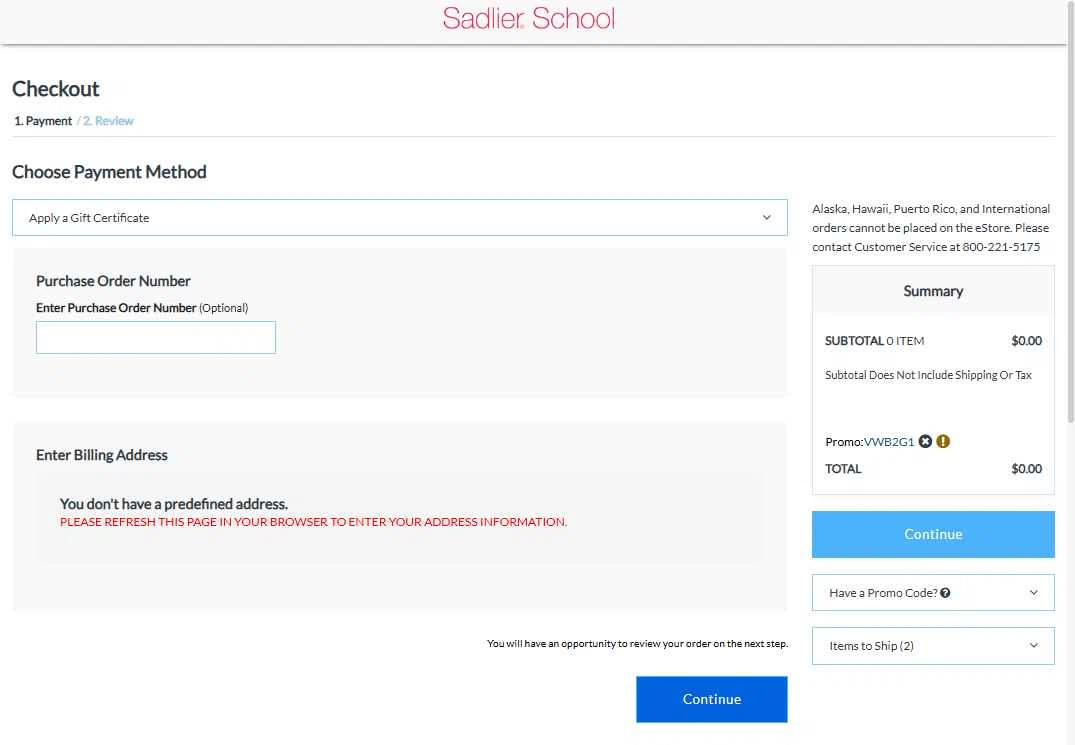Click the TOTAL $0.00 amount

(1026, 469)
